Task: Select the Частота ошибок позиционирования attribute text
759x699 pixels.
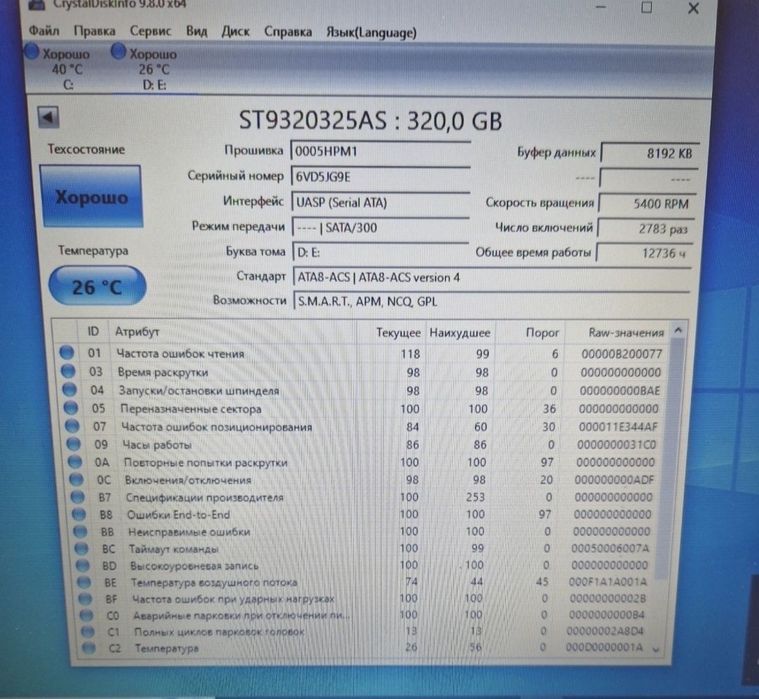Action: (x=216, y=426)
